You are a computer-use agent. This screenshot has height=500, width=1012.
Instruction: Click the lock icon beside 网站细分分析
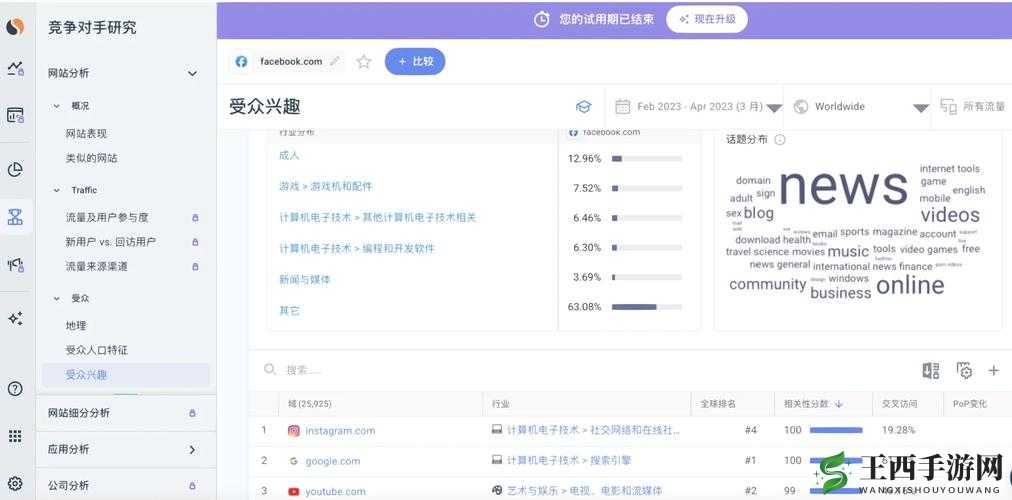coord(192,413)
